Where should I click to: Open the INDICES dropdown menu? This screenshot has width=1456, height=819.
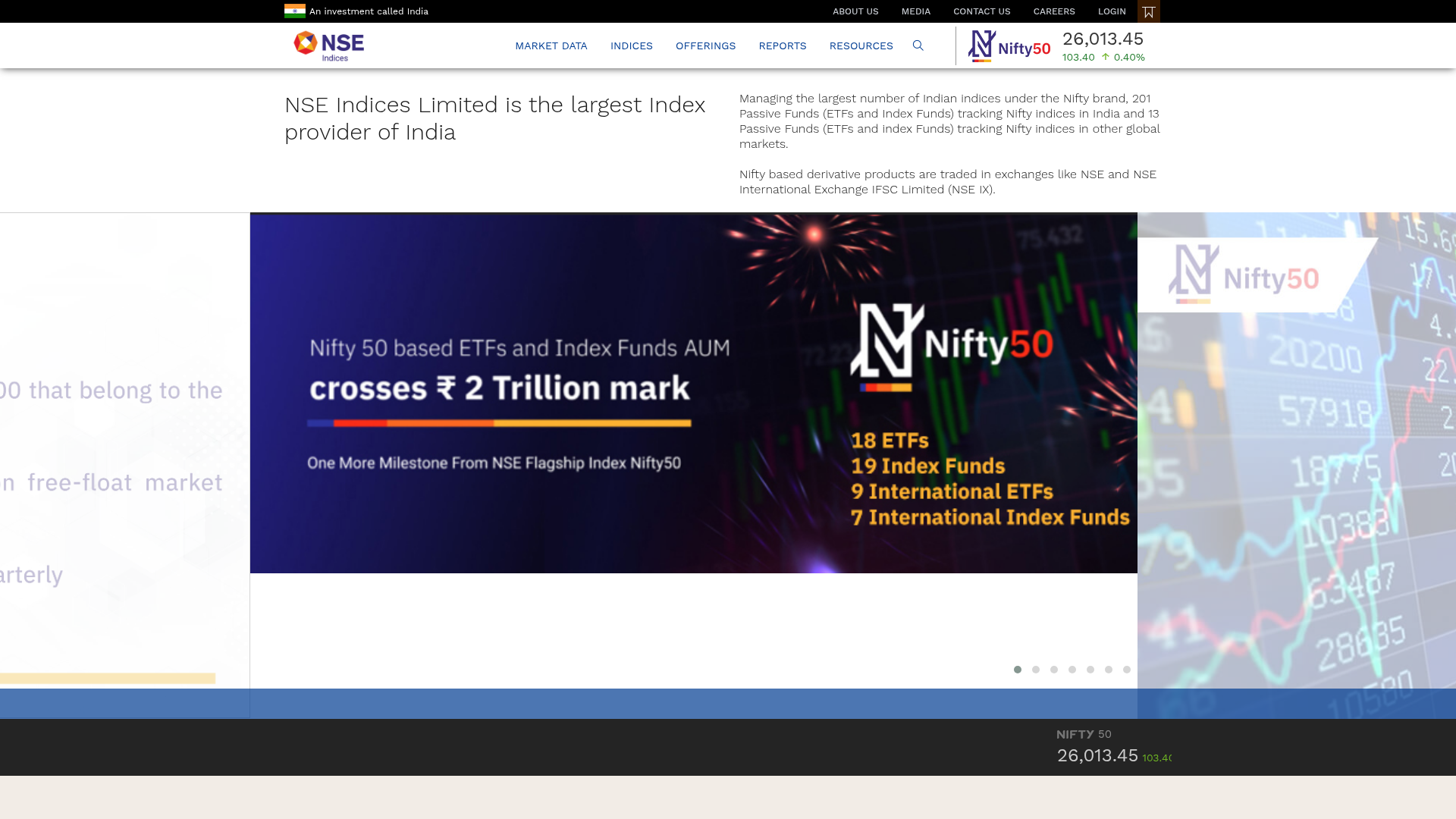tap(631, 45)
